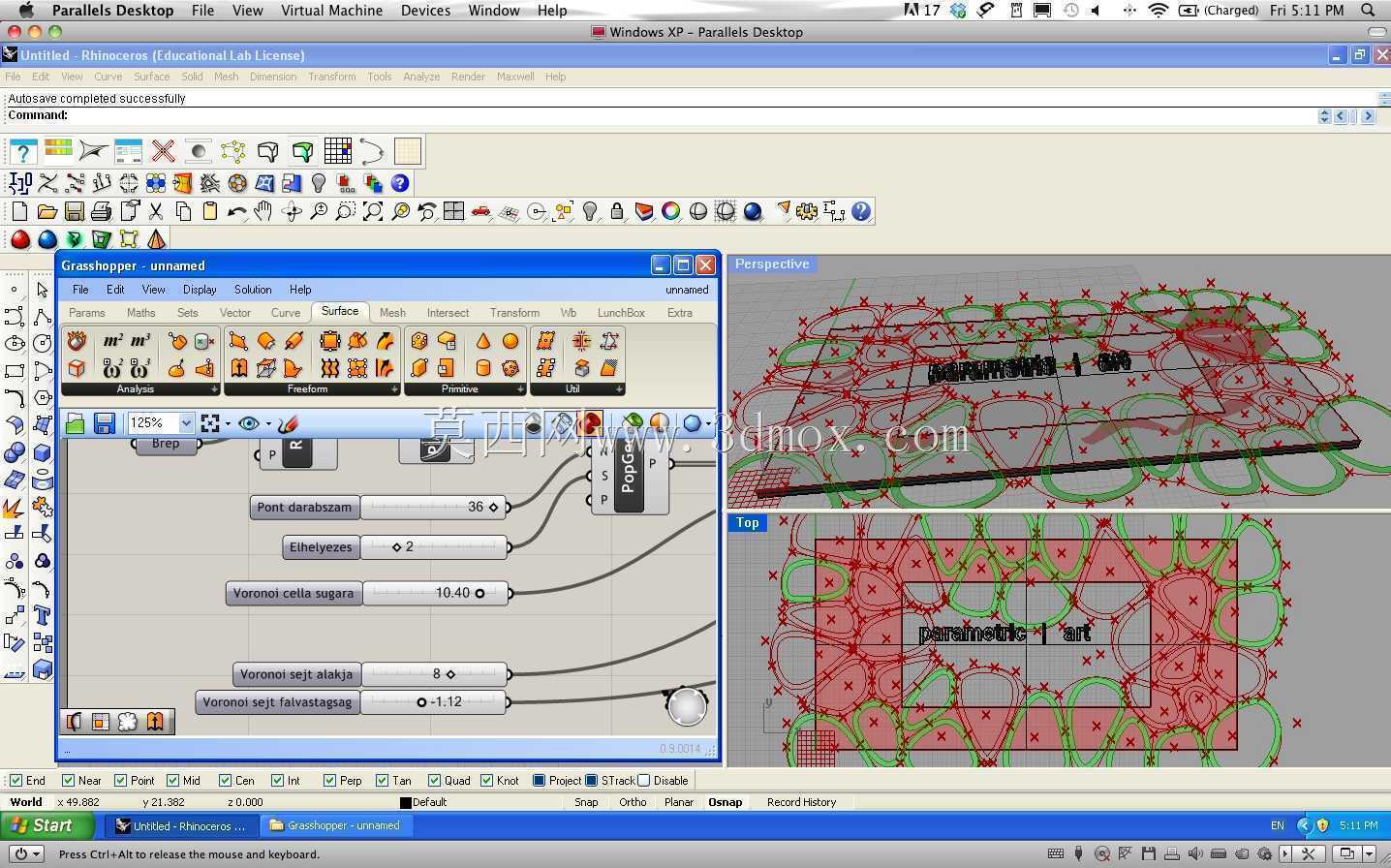Expand the Freeform panel arrow
1391x868 pixels.
394,389
